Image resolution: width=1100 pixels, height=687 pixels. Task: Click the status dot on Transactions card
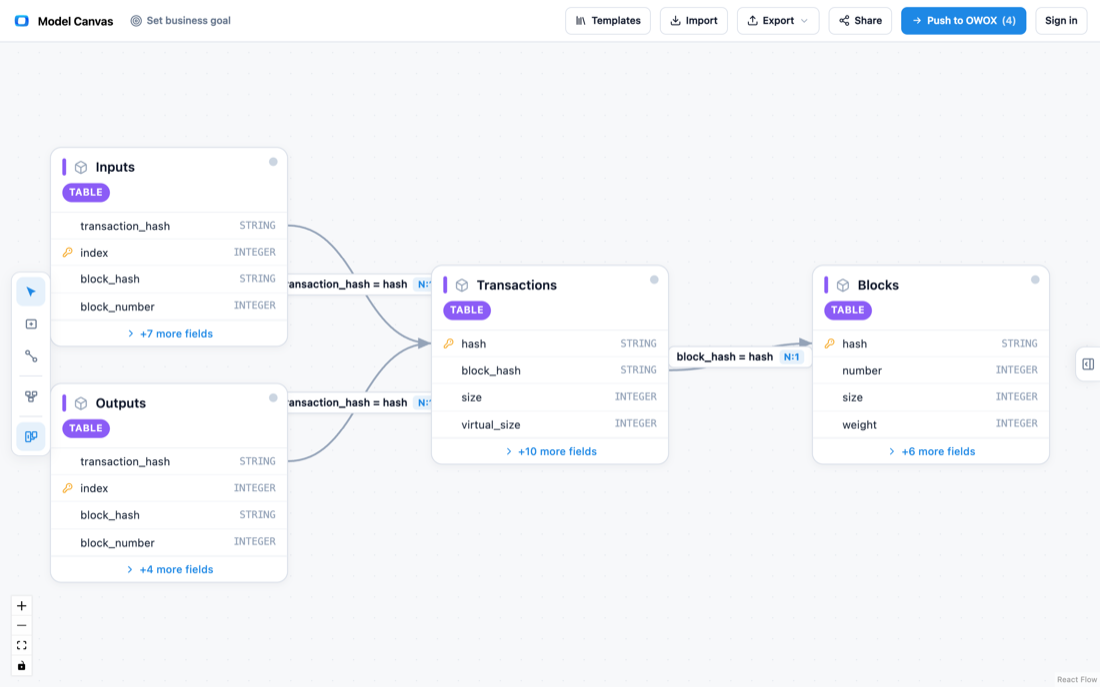(654, 280)
